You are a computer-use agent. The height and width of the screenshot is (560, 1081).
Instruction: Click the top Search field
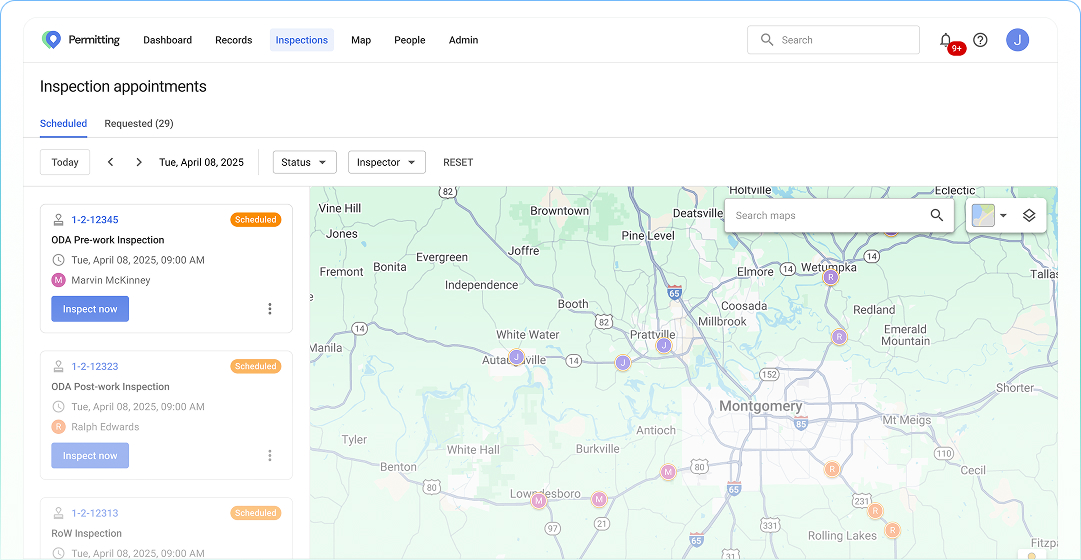[x=833, y=40]
